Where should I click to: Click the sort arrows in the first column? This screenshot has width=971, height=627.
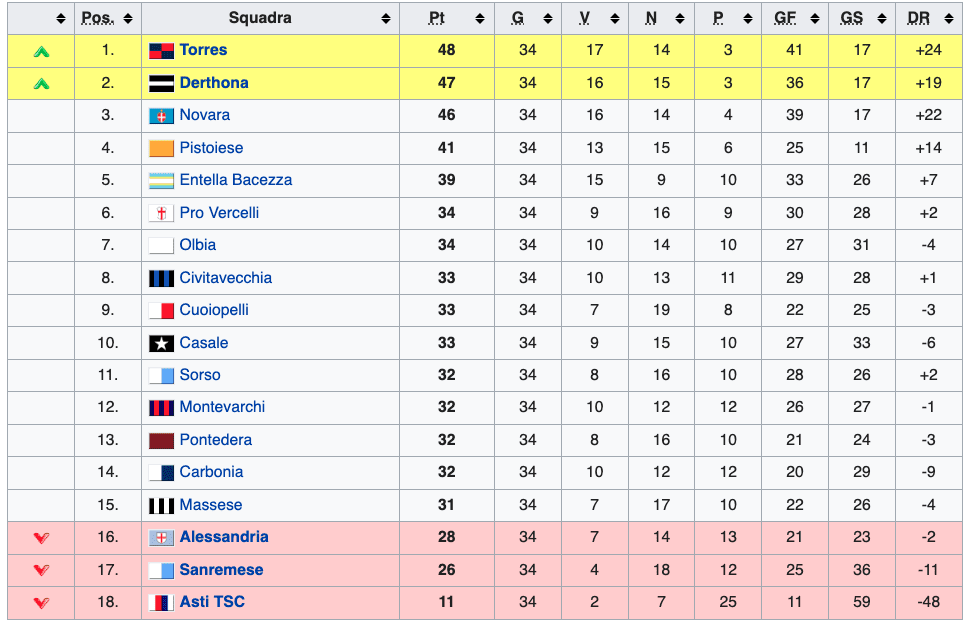[x=61, y=19]
